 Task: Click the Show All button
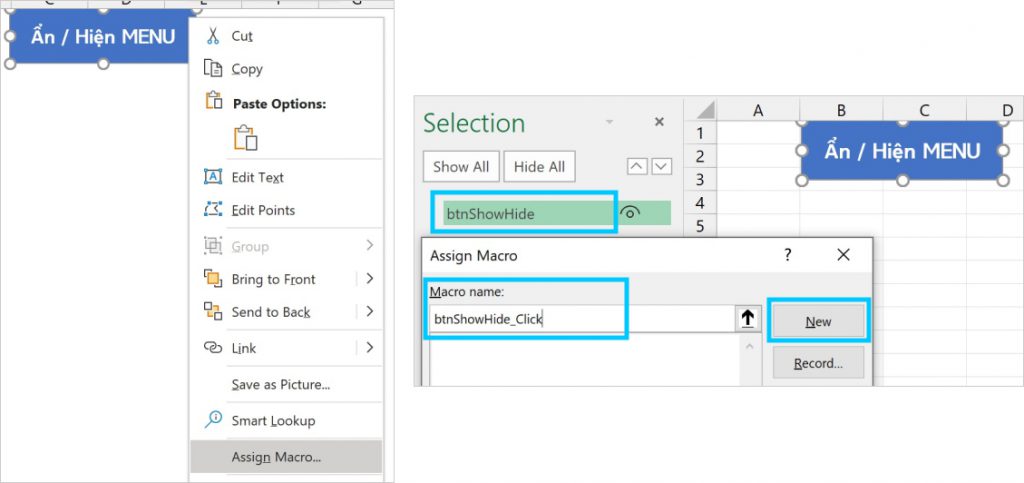[460, 167]
